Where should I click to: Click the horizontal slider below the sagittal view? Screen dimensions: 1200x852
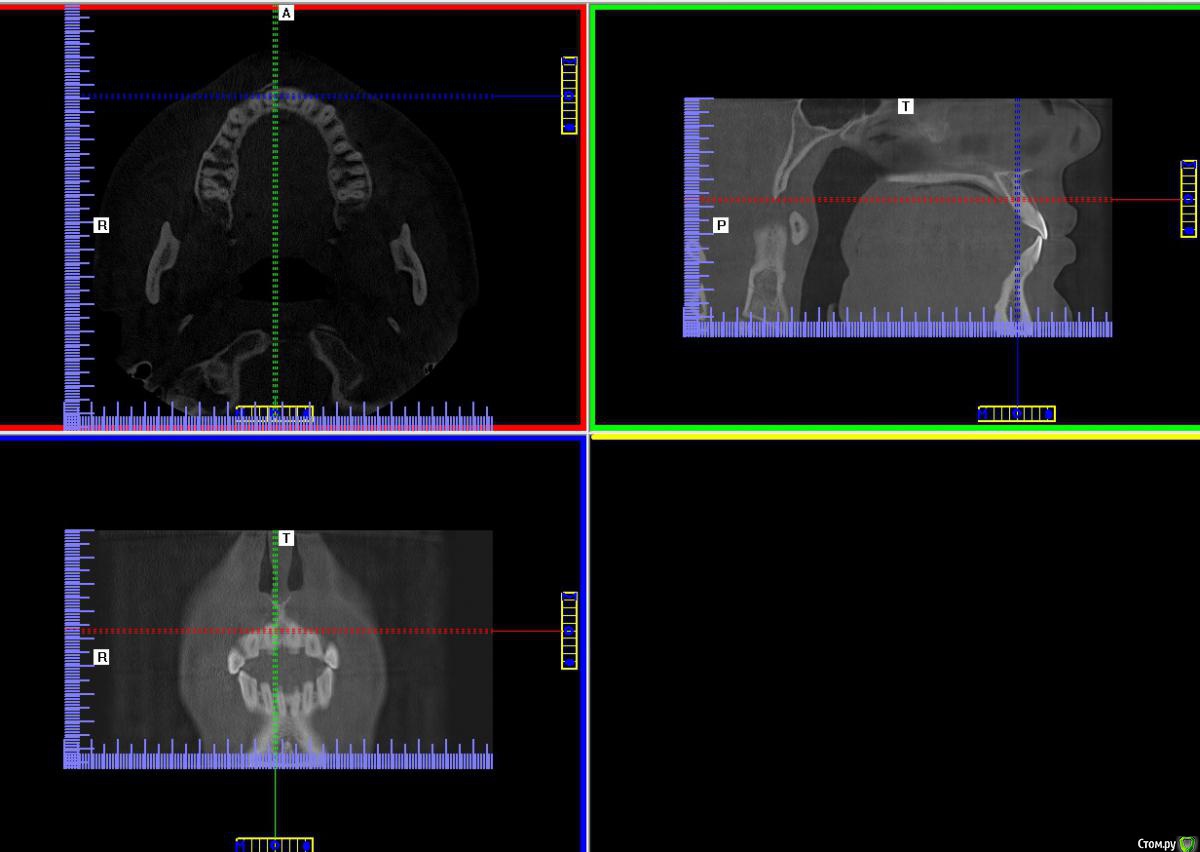(1016, 413)
